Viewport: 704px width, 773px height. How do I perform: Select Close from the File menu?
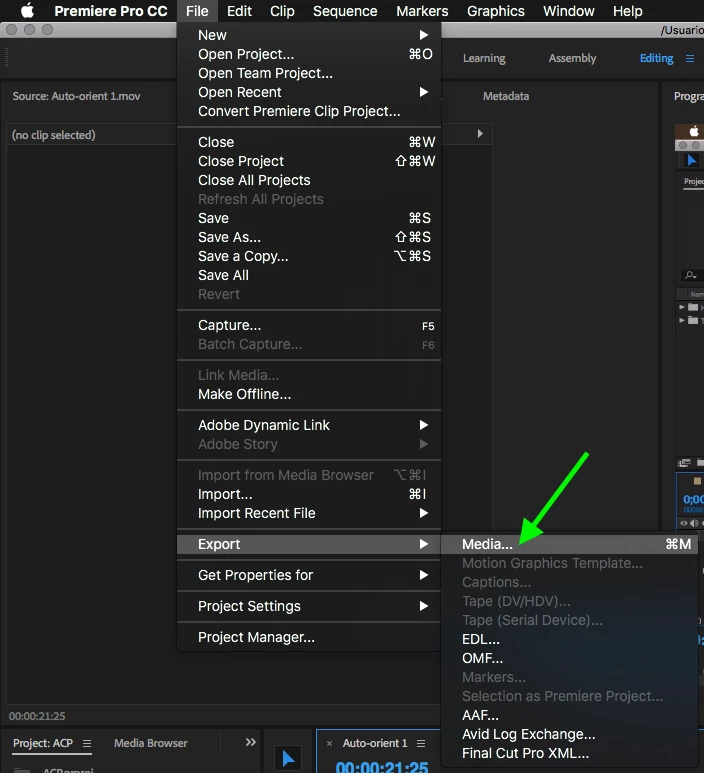tap(309, 142)
